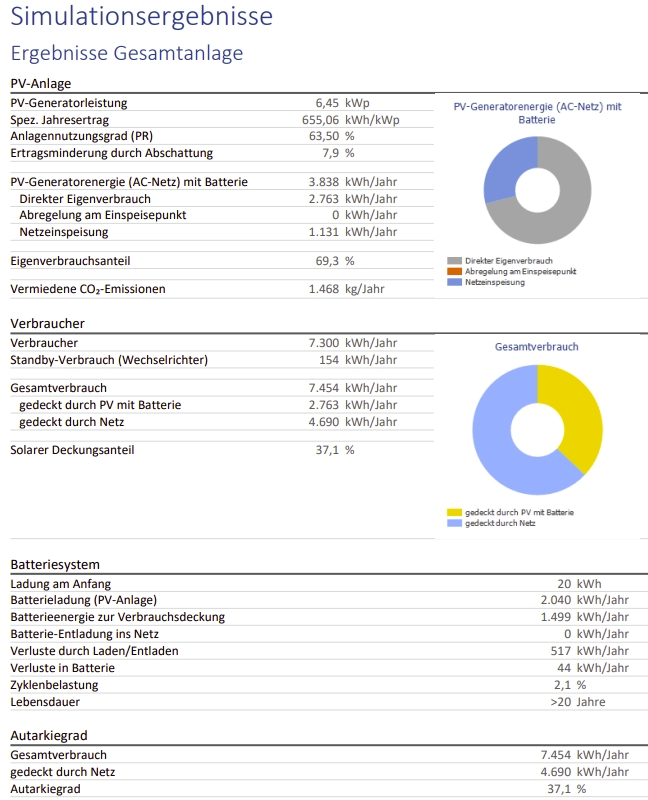Click the value 1.499 kWh/Jahr
The height and width of the screenshot is (800, 648).
(585, 617)
